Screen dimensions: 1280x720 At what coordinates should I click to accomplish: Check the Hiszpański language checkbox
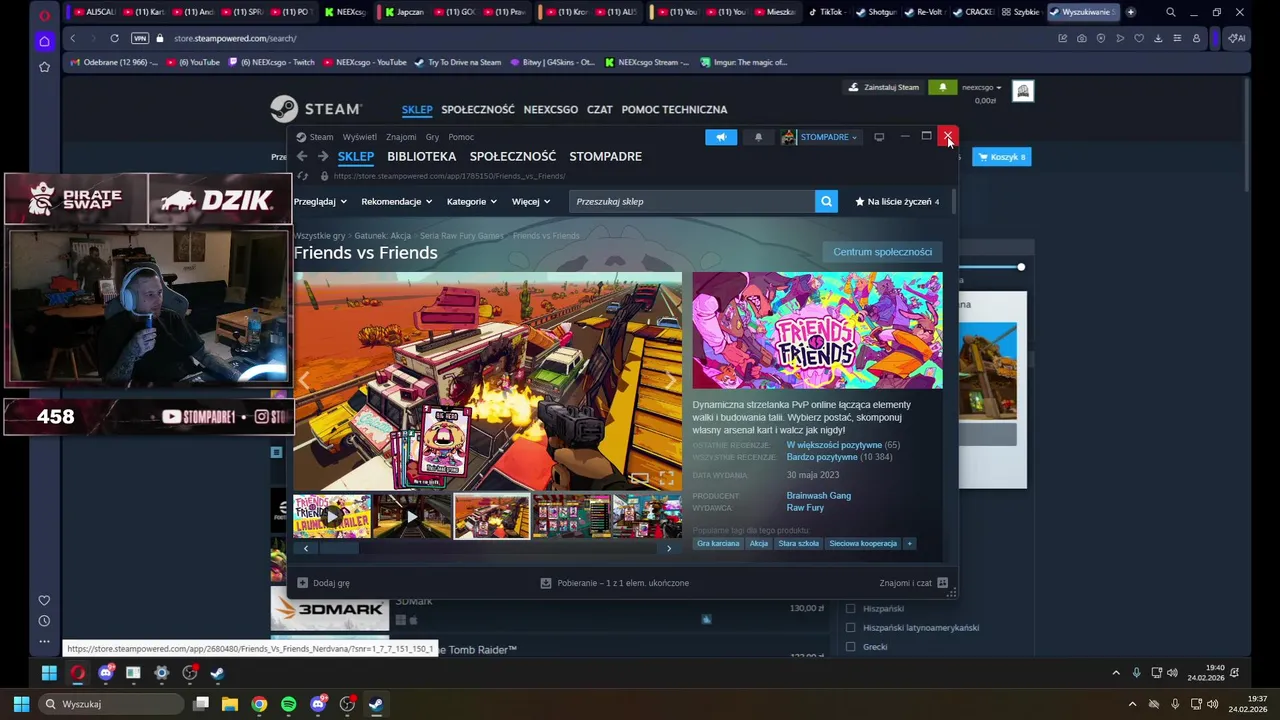pos(851,608)
